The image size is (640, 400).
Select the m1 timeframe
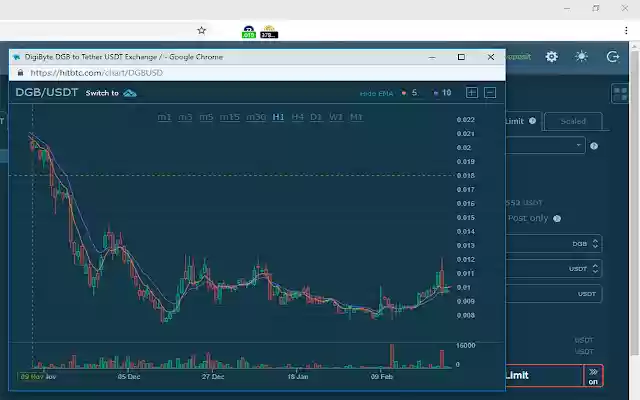[x=164, y=117]
